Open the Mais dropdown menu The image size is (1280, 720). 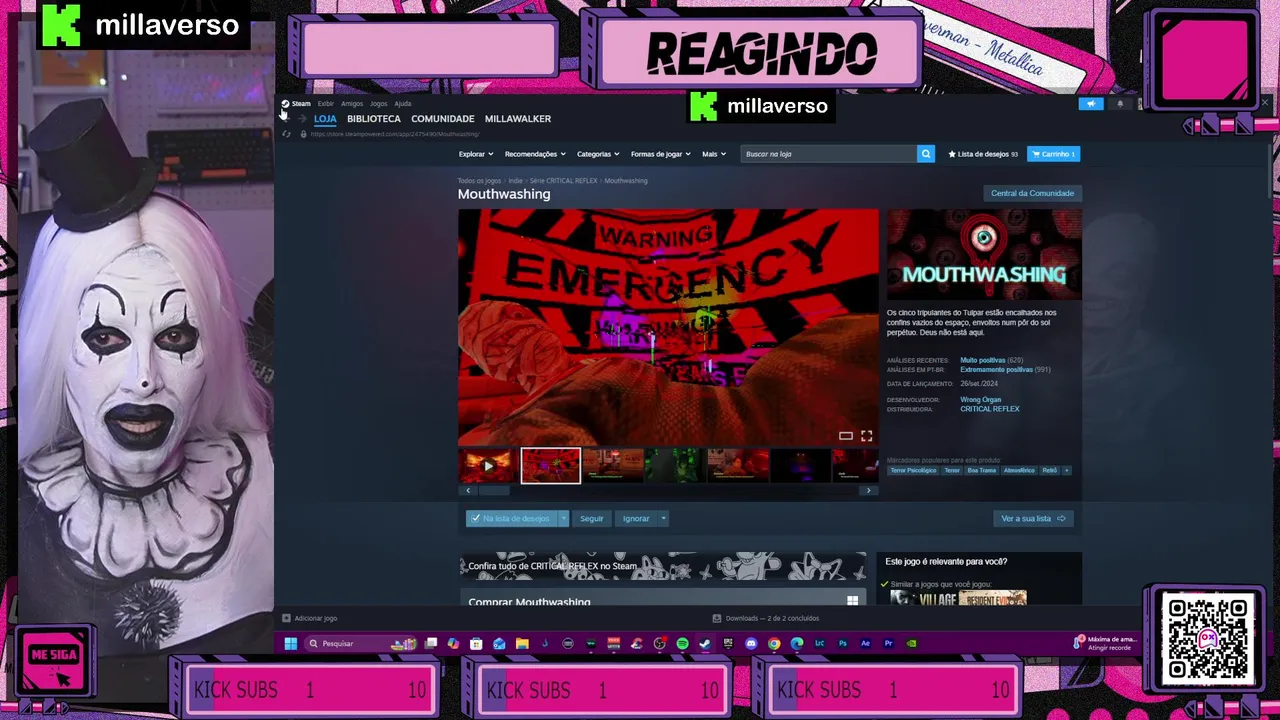tap(713, 154)
